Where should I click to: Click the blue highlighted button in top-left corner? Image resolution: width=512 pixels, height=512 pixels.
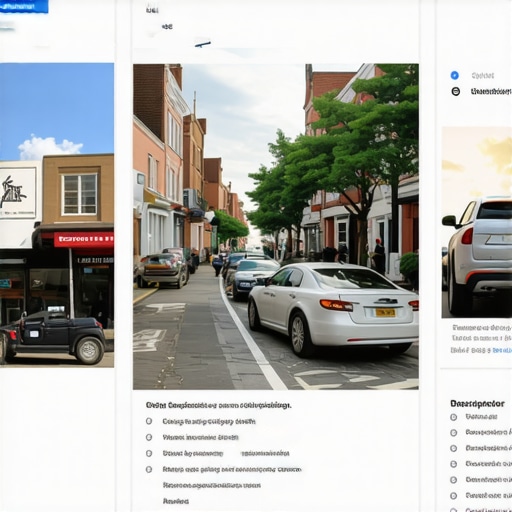pyautogui.click(x=24, y=7)
